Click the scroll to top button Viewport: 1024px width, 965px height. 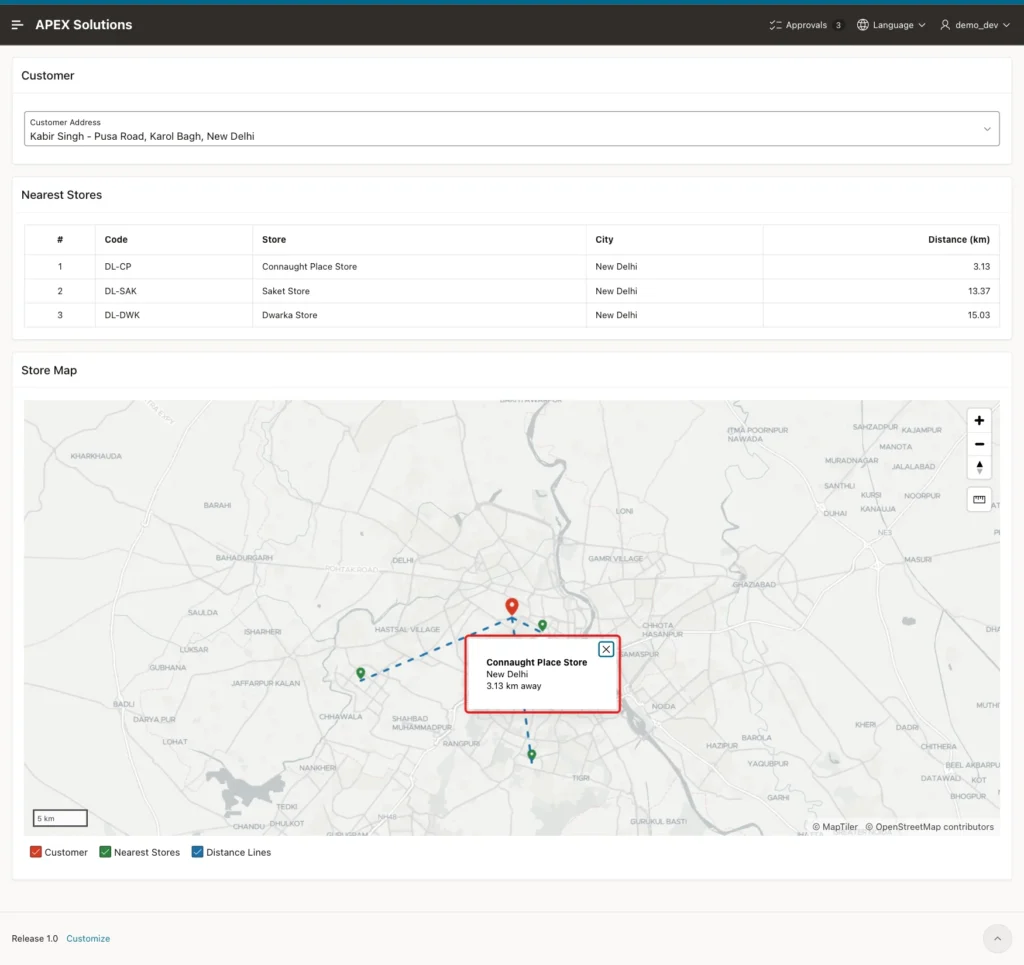[997, 938]
